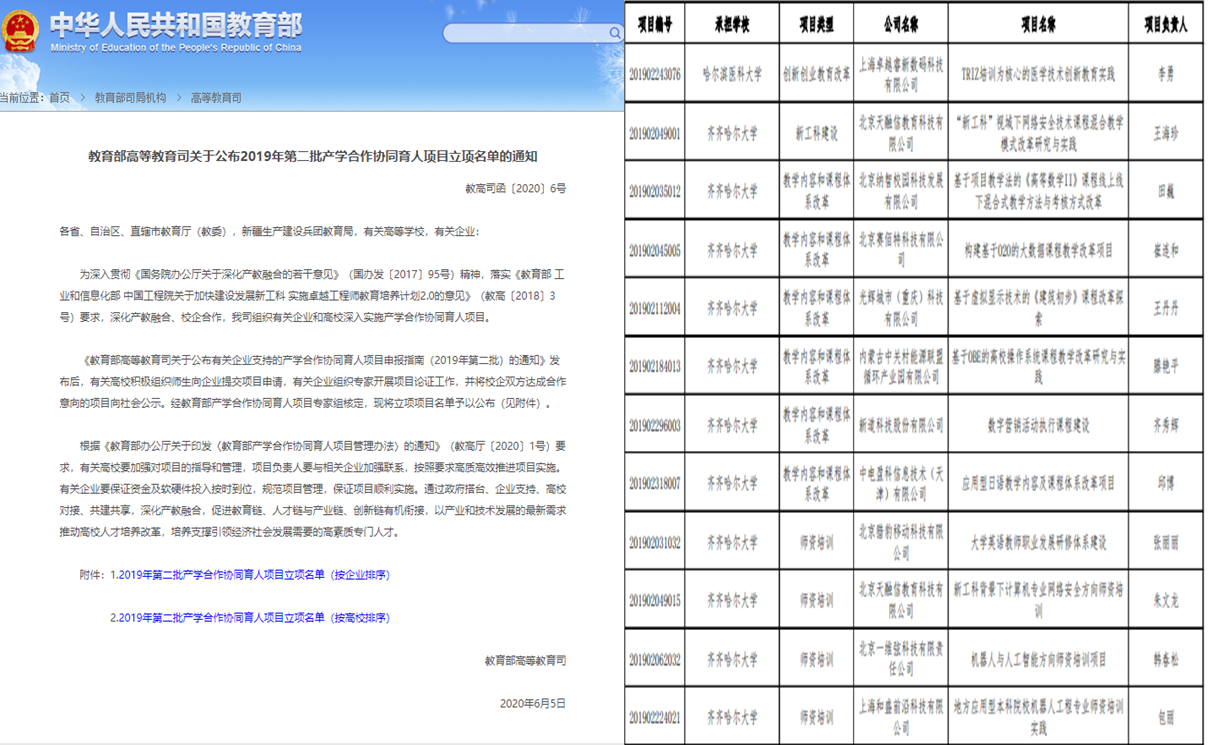Click the national emblem logo
The height and width of the screenshot is (745, 1212).
click(20, 32)
